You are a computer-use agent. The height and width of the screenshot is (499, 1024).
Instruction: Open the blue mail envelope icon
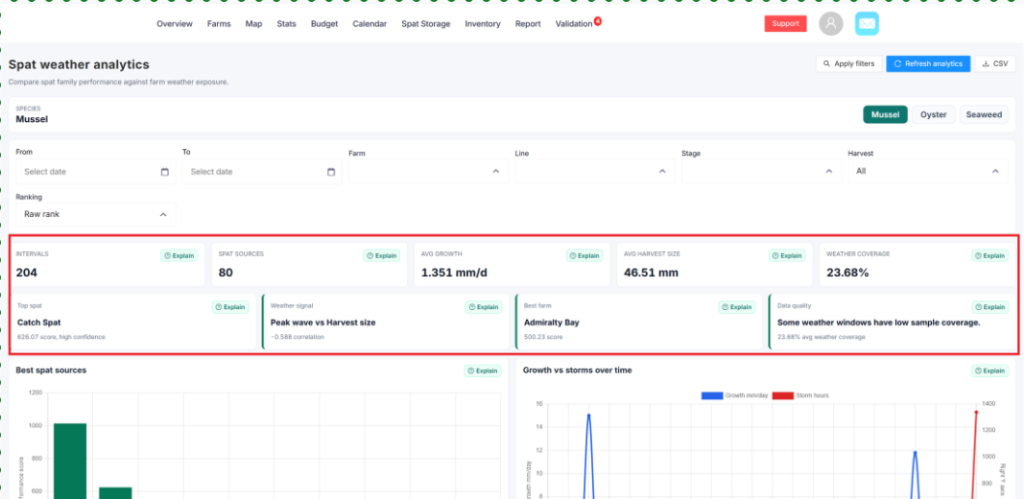coord(867,24)
